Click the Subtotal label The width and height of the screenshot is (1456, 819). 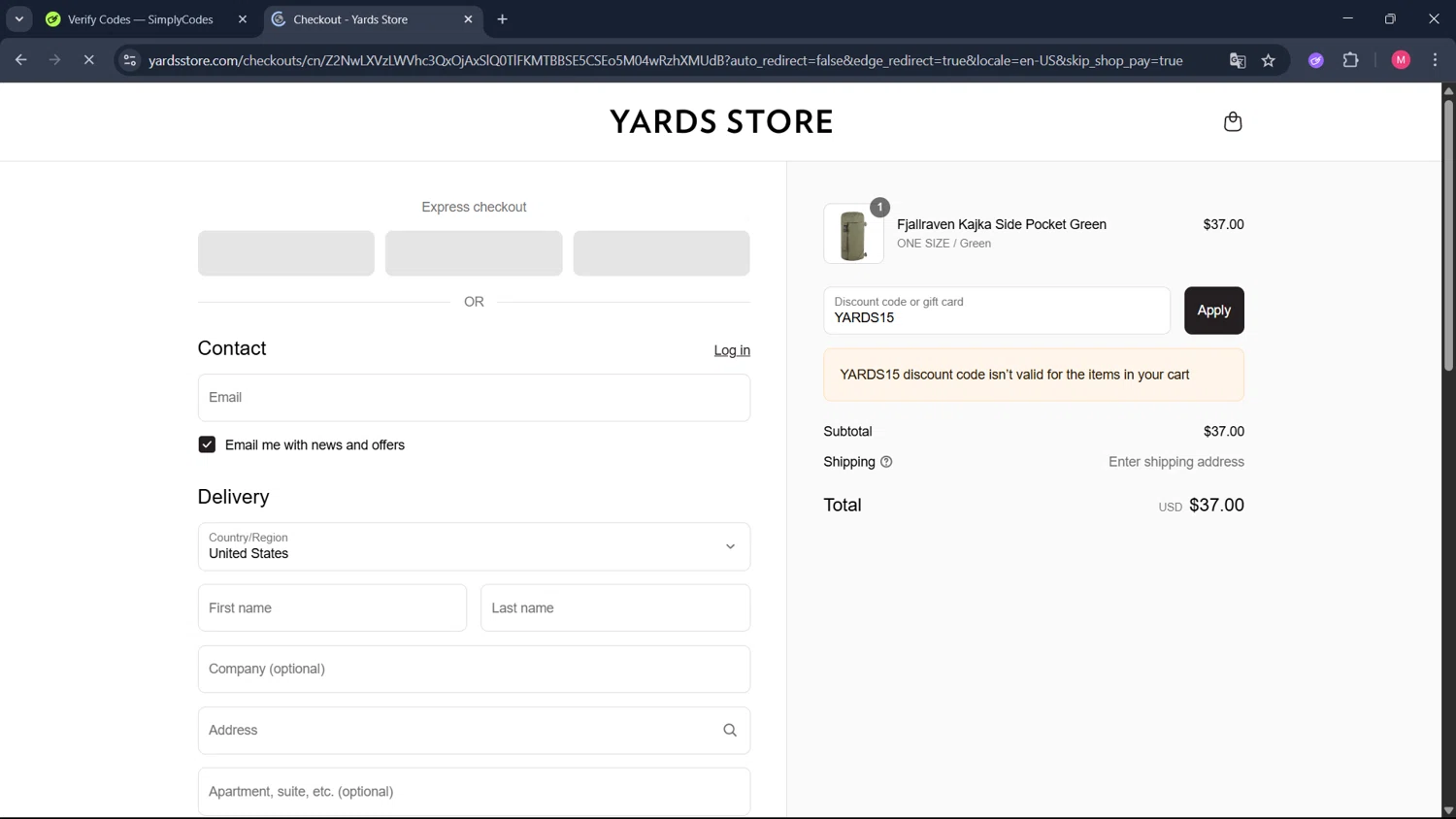(847, 431)
